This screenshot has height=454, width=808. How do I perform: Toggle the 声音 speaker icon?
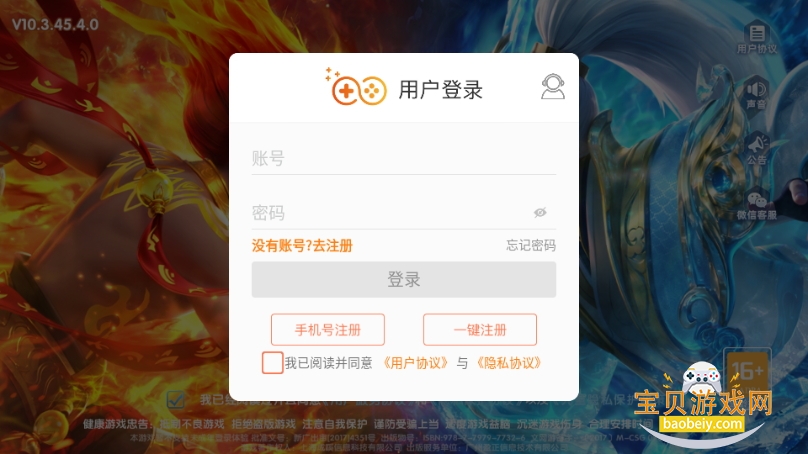point(756,89)
